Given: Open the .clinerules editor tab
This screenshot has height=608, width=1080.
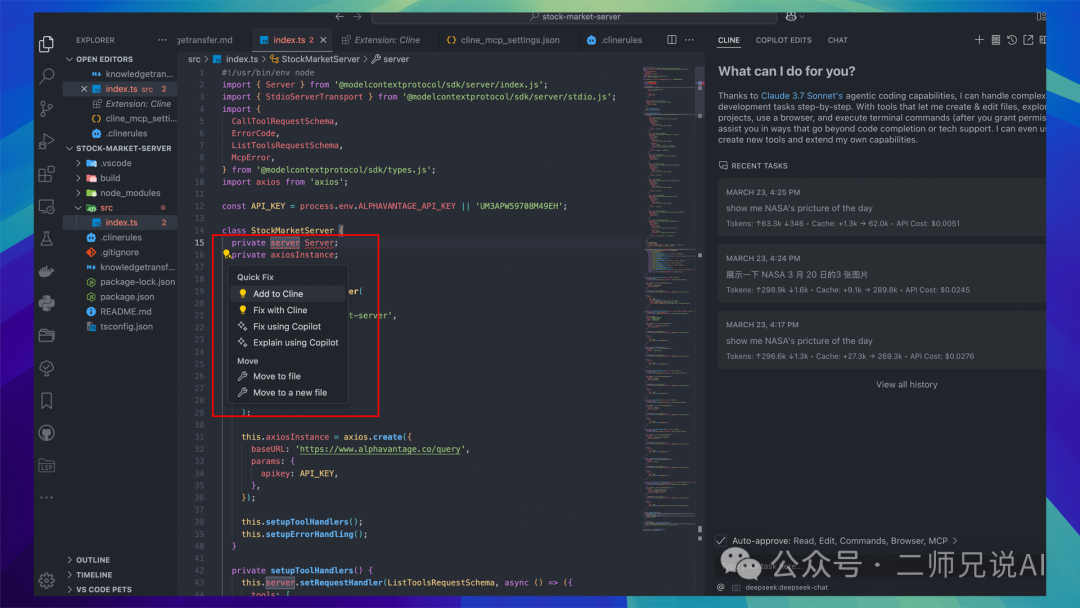Looking at the screenshot, I should click(614, 40).
